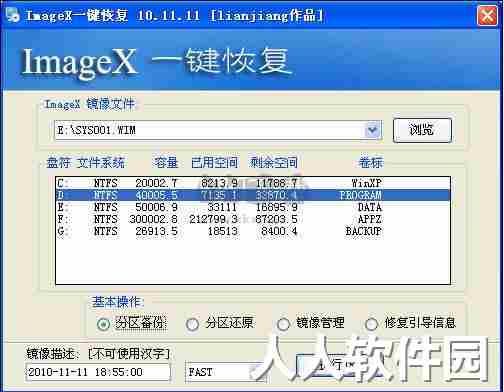Click the used space value 18513
This screenshot has width=504, height=392.
pyautogui.click(x=223, y=231)
